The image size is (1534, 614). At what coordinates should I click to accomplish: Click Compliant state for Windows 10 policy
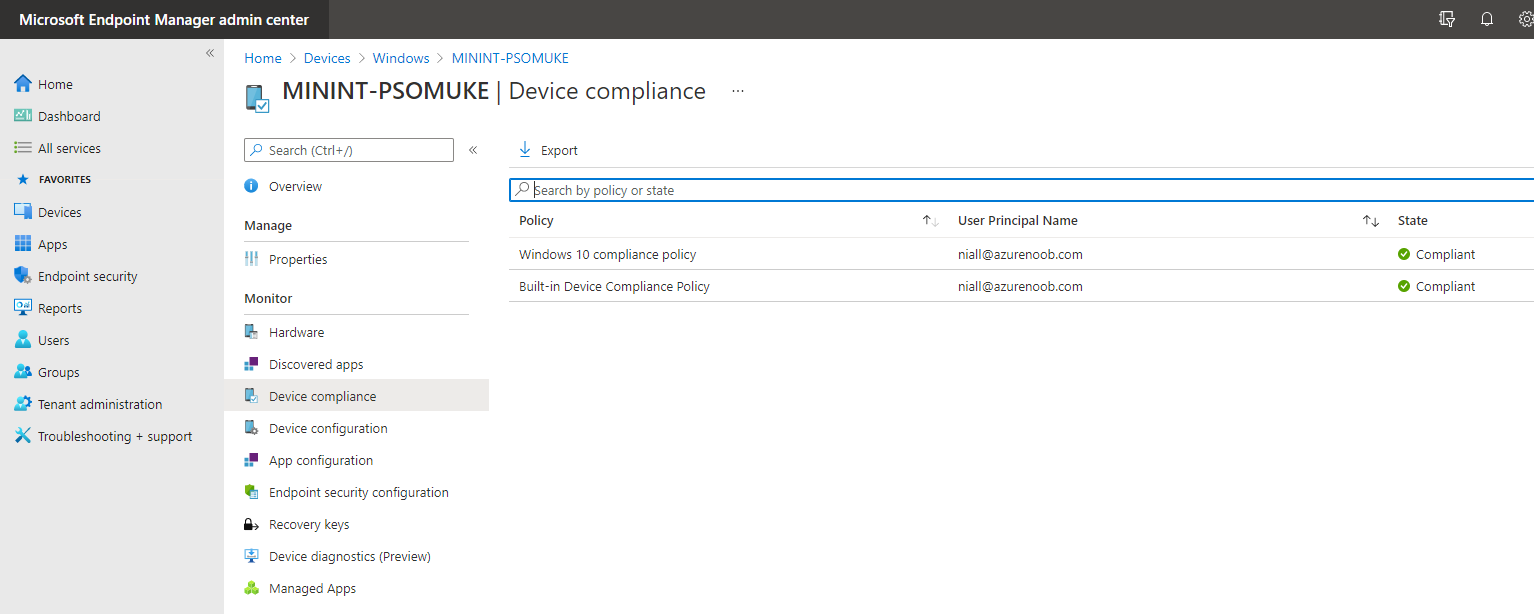1445,254
